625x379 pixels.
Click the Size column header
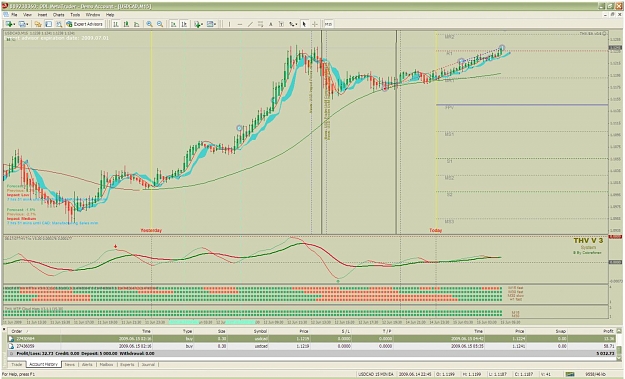[x=210, y=331]
